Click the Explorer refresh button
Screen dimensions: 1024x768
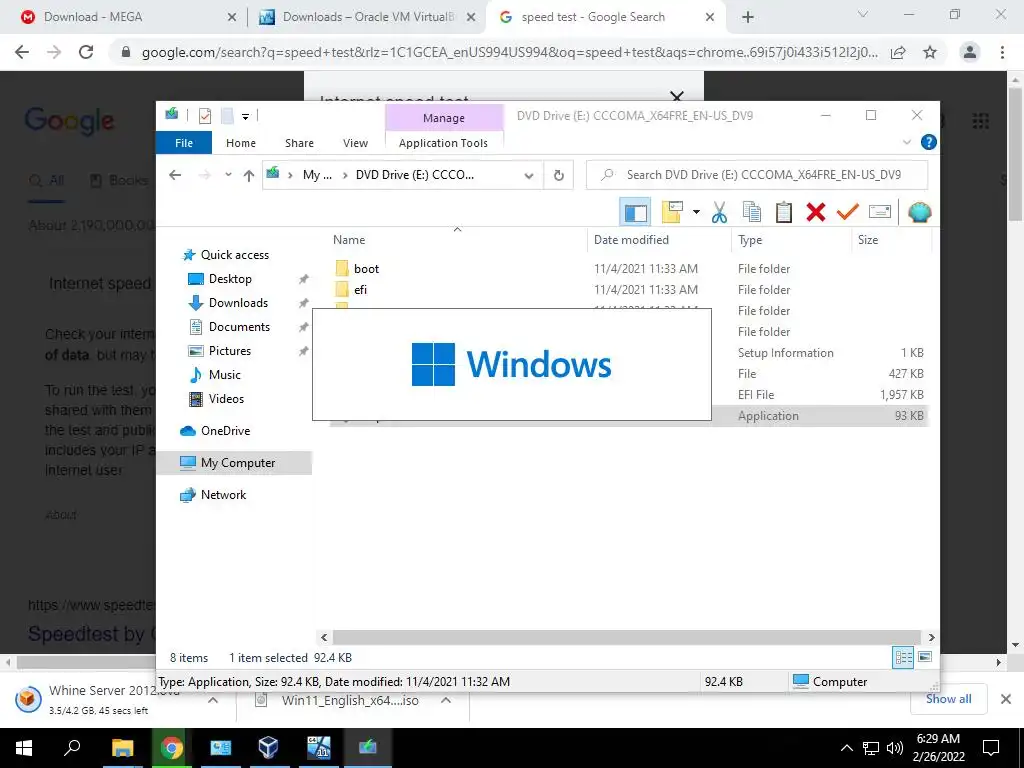click(x=558, y=175)
